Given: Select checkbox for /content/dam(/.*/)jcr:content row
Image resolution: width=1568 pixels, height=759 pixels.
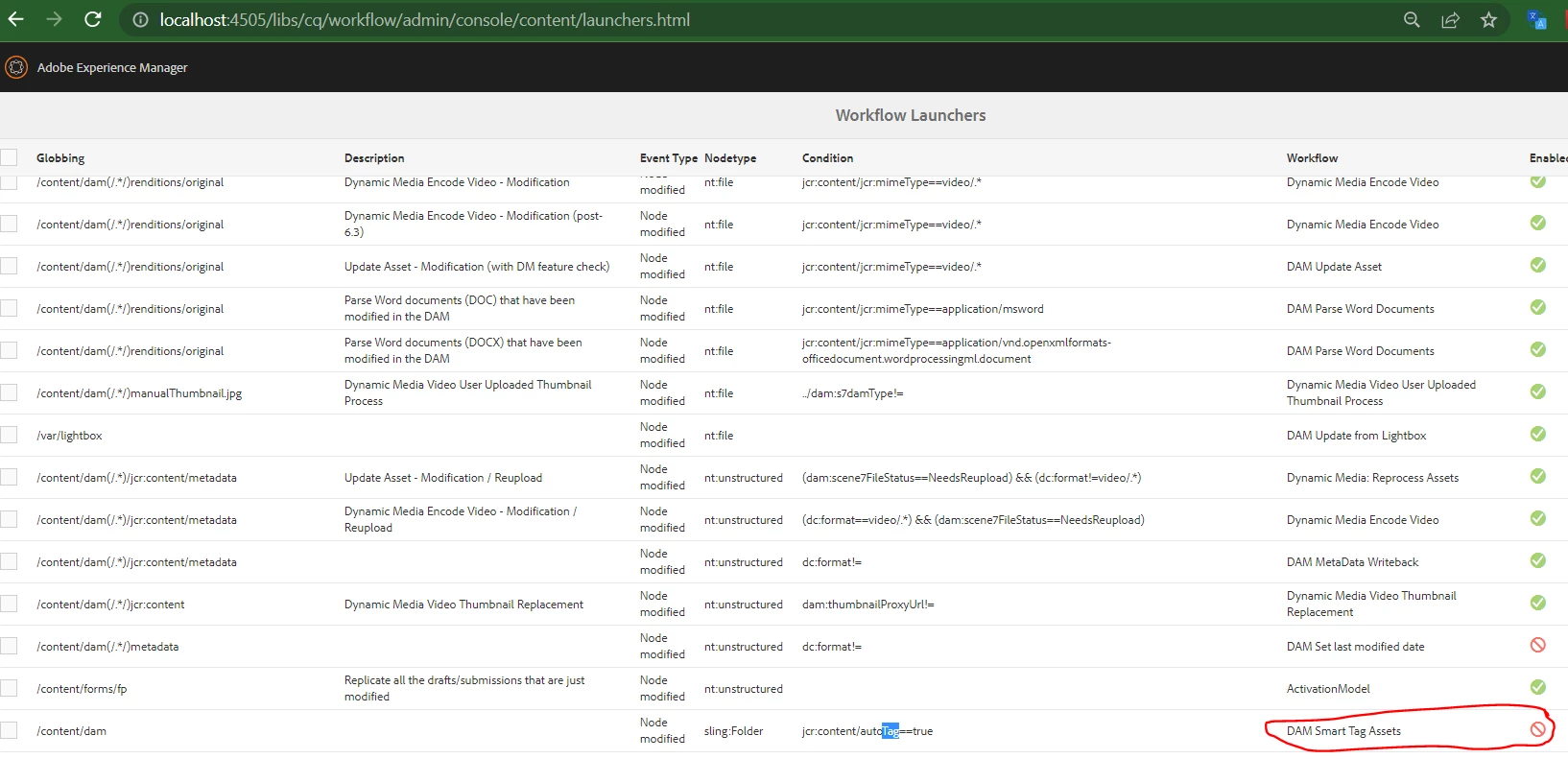Looking at the screenshot, I should 9,604.
